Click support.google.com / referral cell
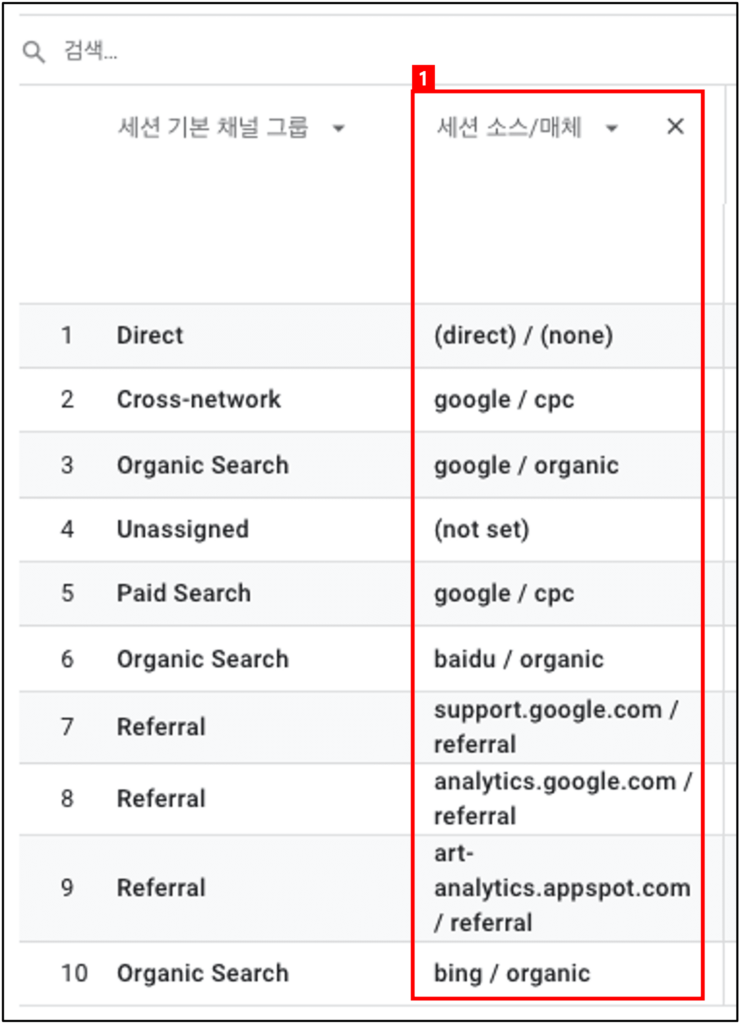 [556, 727]
